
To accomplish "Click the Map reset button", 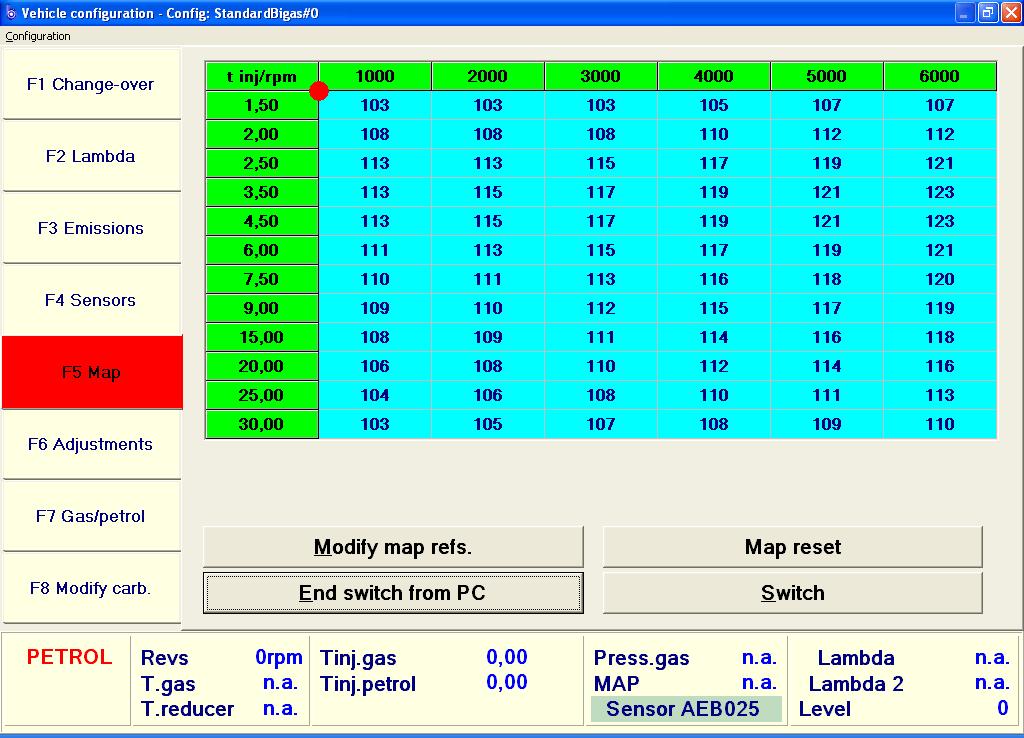I will [x=792, y=548].
